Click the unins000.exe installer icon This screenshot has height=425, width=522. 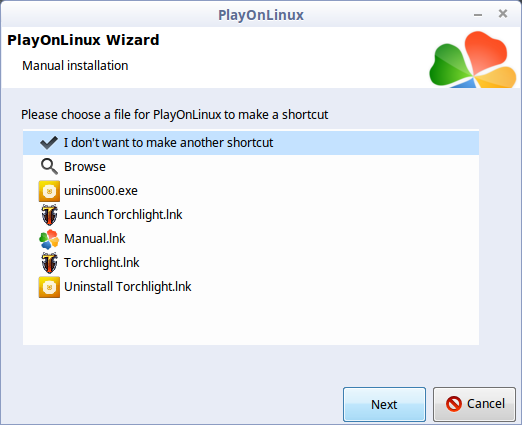click(x=49, y=191)
